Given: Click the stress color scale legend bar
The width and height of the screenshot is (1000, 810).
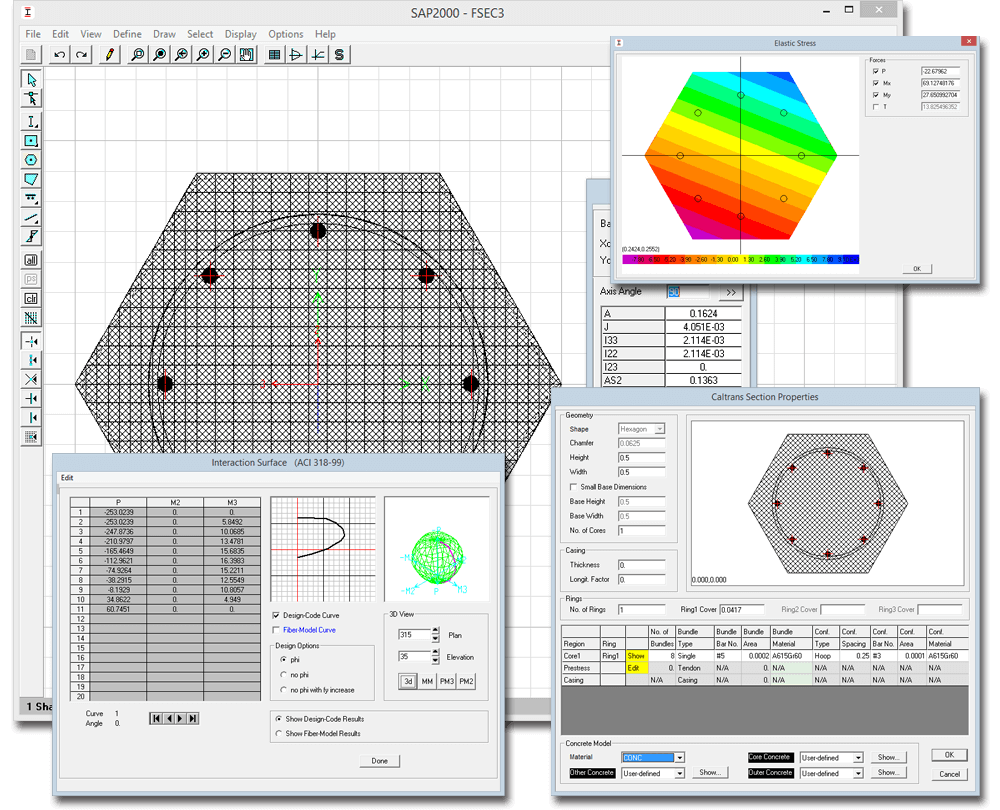Looking at the screenshot, I should tap(740, 260).
